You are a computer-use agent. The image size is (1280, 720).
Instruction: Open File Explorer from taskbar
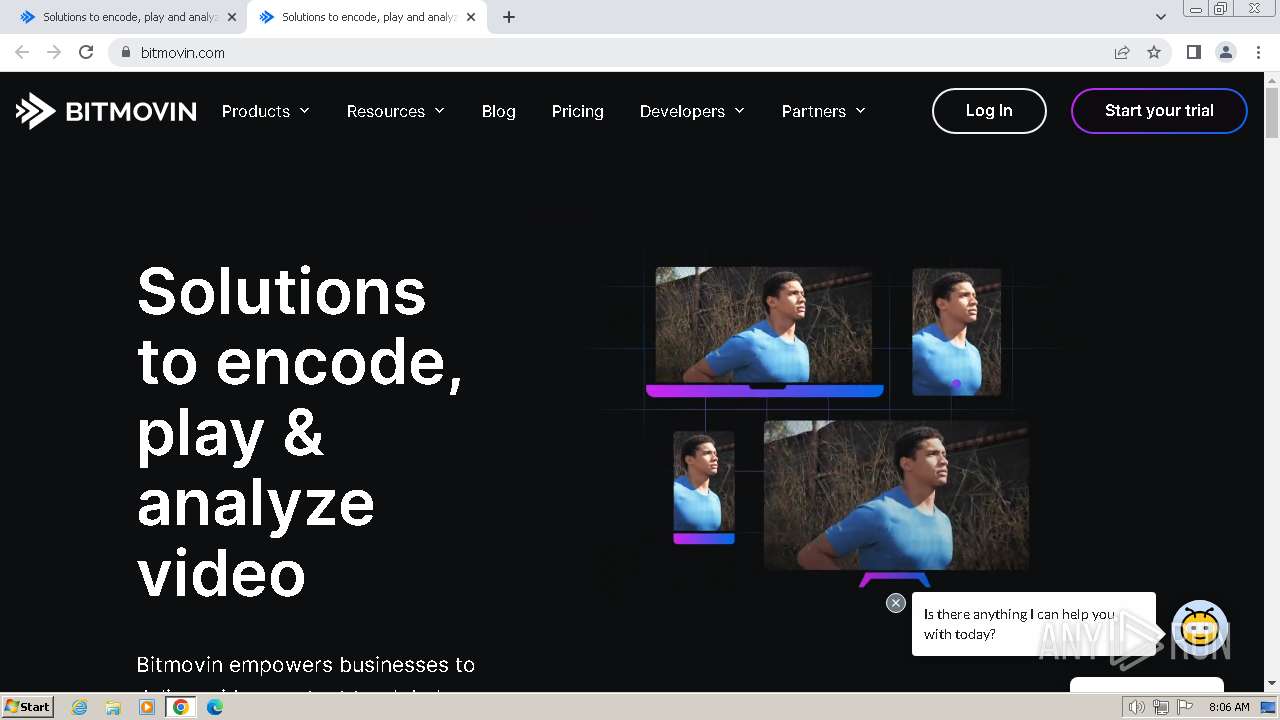pos(113,707)
